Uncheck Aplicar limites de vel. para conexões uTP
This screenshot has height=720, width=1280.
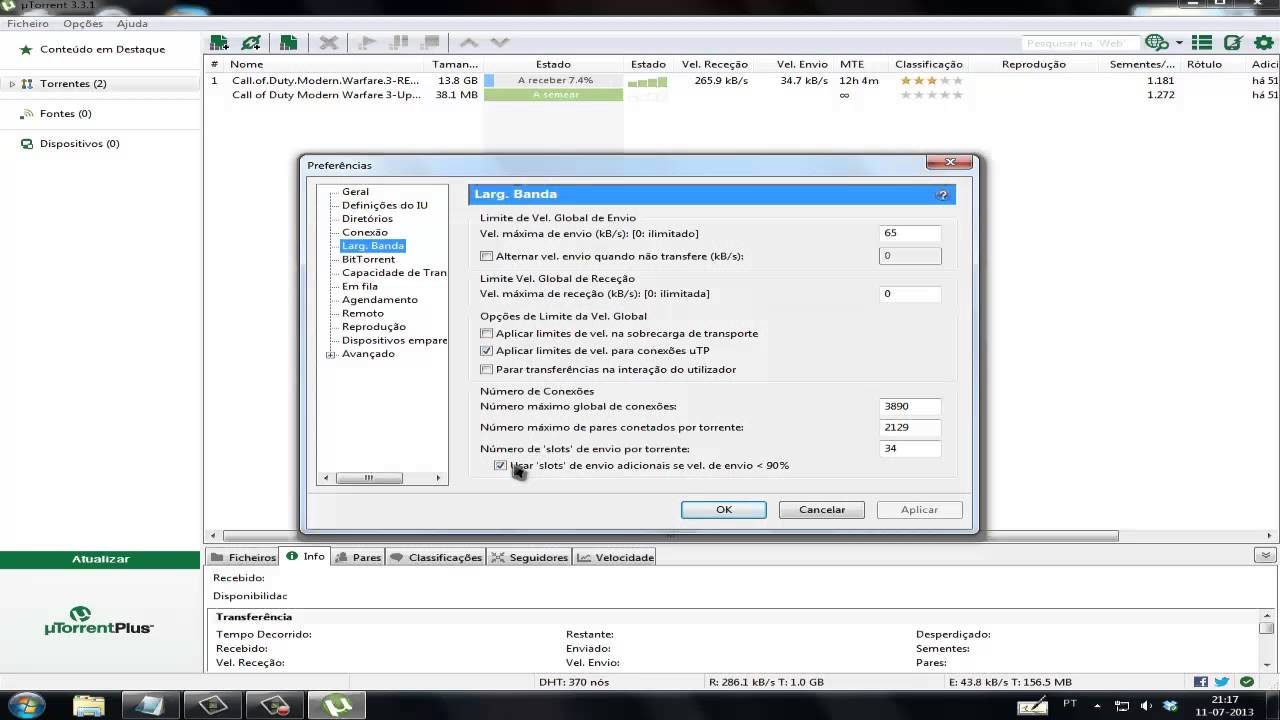pos(487,351)
